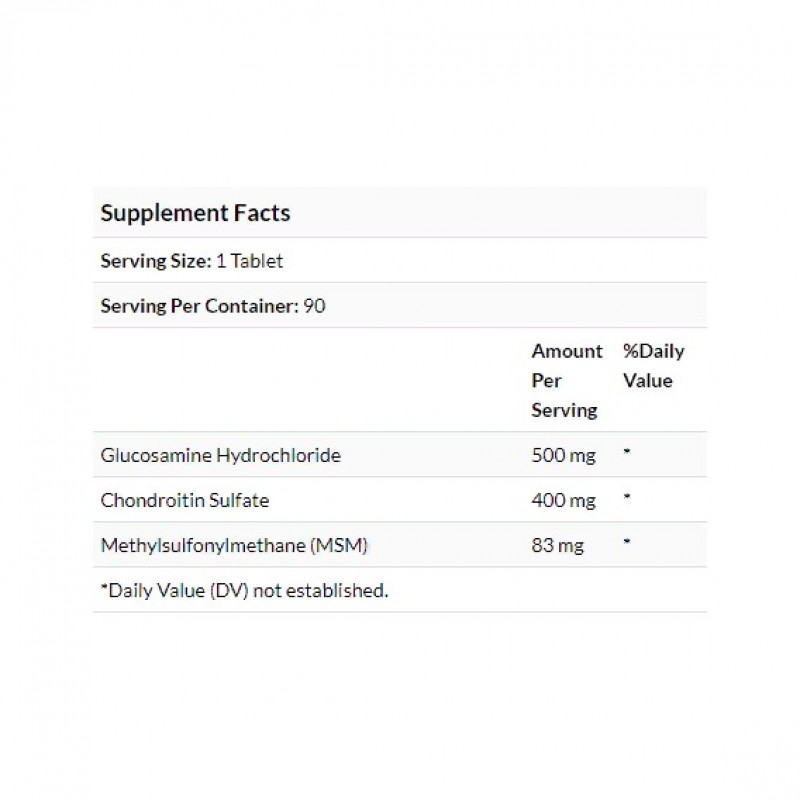800x800 pixels.
Task: Click the 'Chondroitin Sulfate' ingredient name
Action: point(185,500)
